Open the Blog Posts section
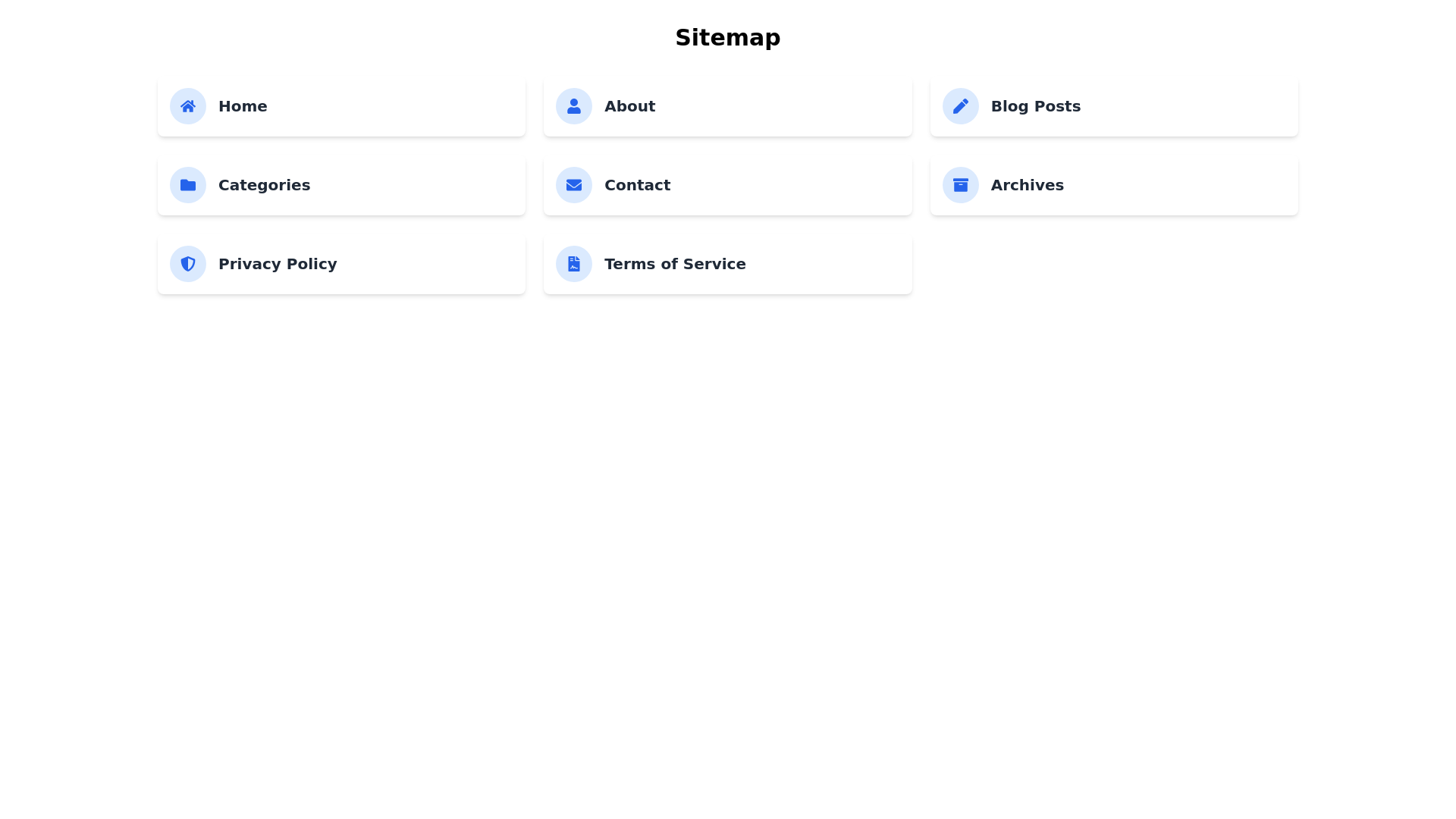1456x819 pixels. pyautogui.click(x=1035, y=106)
